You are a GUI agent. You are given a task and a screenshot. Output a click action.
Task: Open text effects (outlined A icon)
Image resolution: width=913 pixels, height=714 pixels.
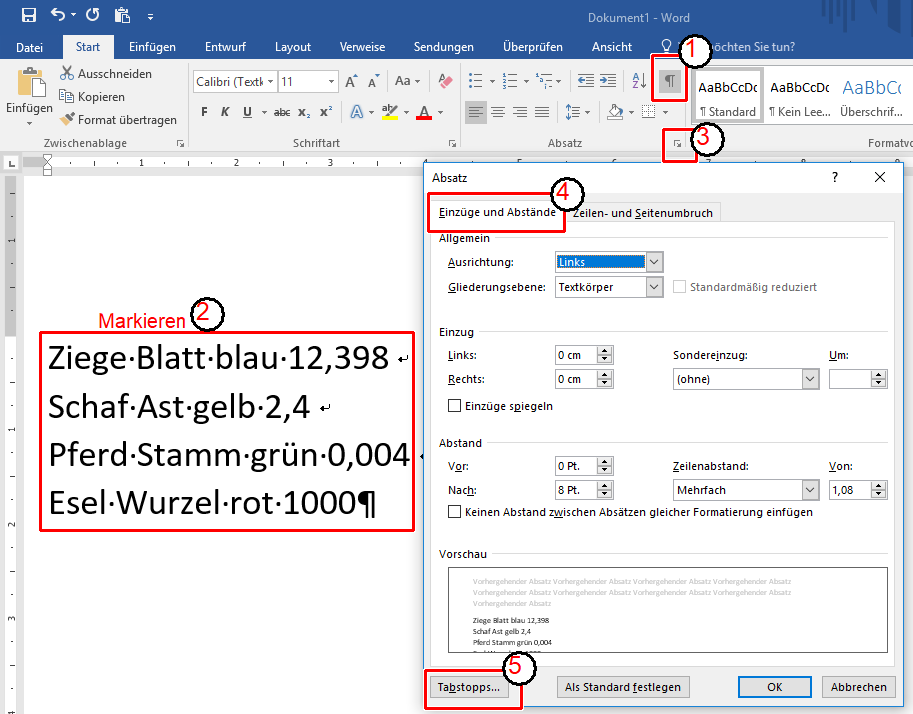(x=356, y=112)
